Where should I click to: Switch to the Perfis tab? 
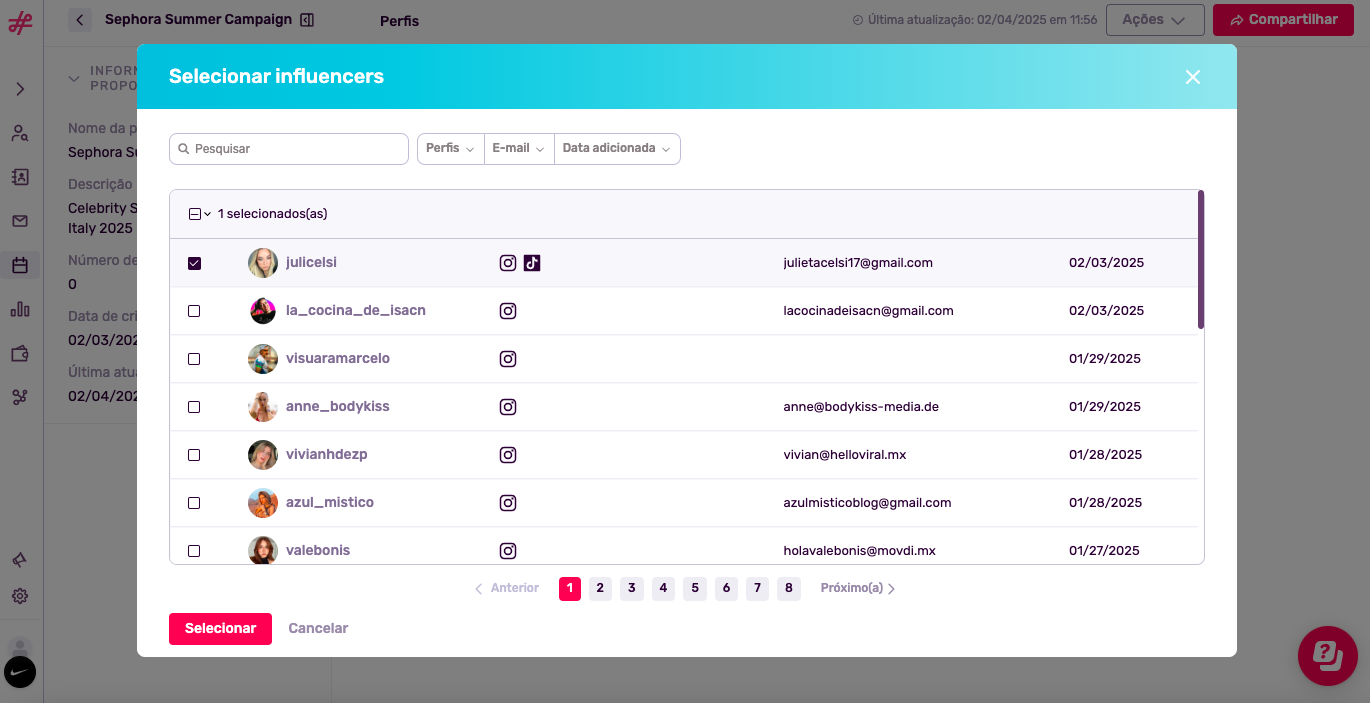[x=400, y=21]
